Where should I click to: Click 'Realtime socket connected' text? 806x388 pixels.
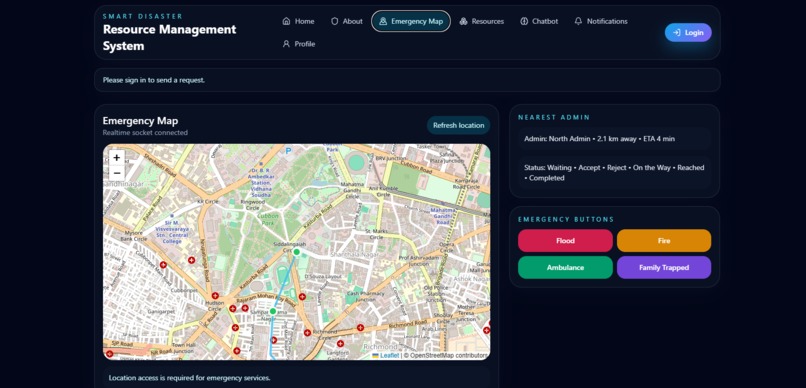coord(145,133)
